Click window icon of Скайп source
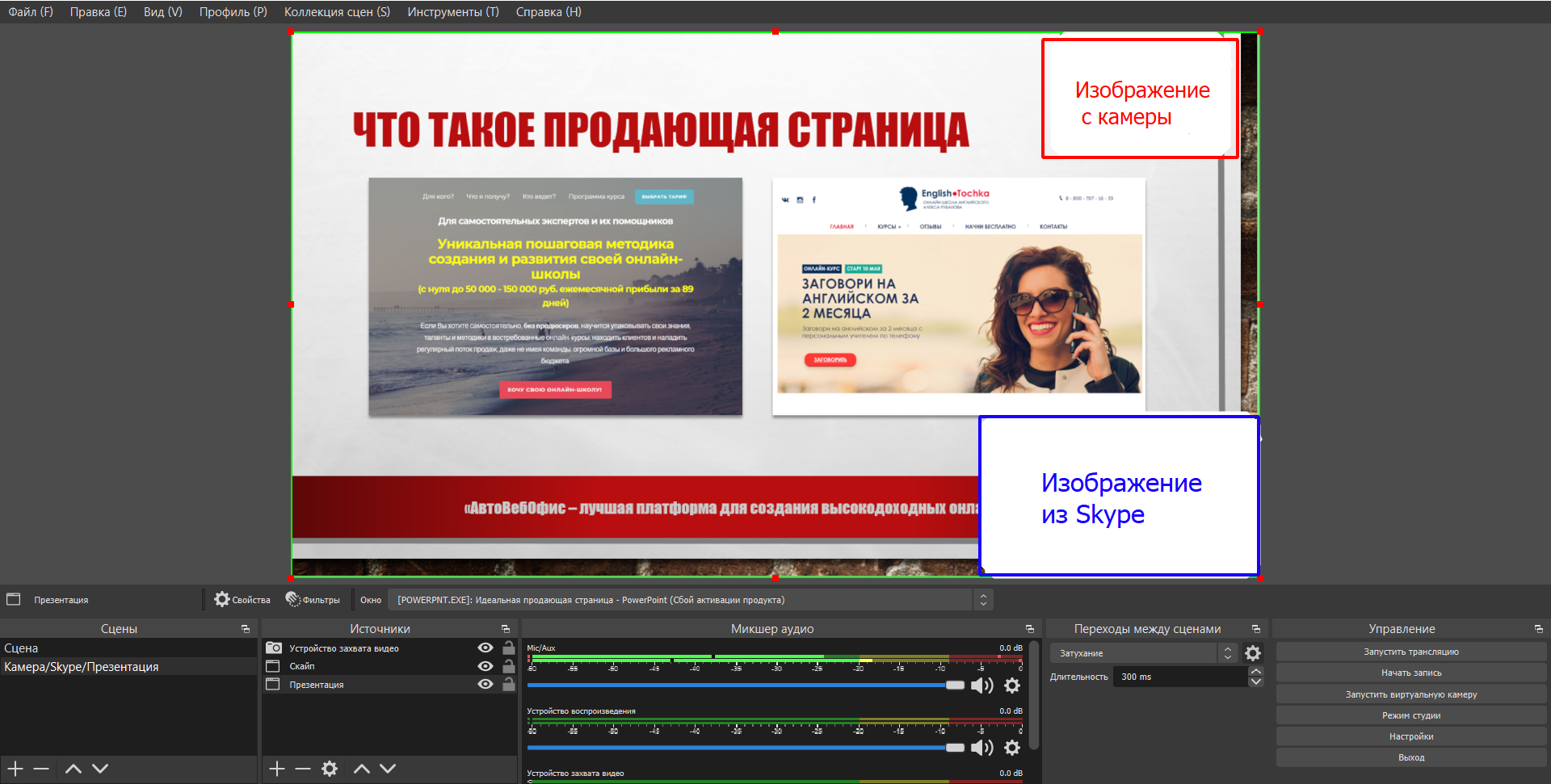This screenshot has width=1551, height=784. coord(273,666)
